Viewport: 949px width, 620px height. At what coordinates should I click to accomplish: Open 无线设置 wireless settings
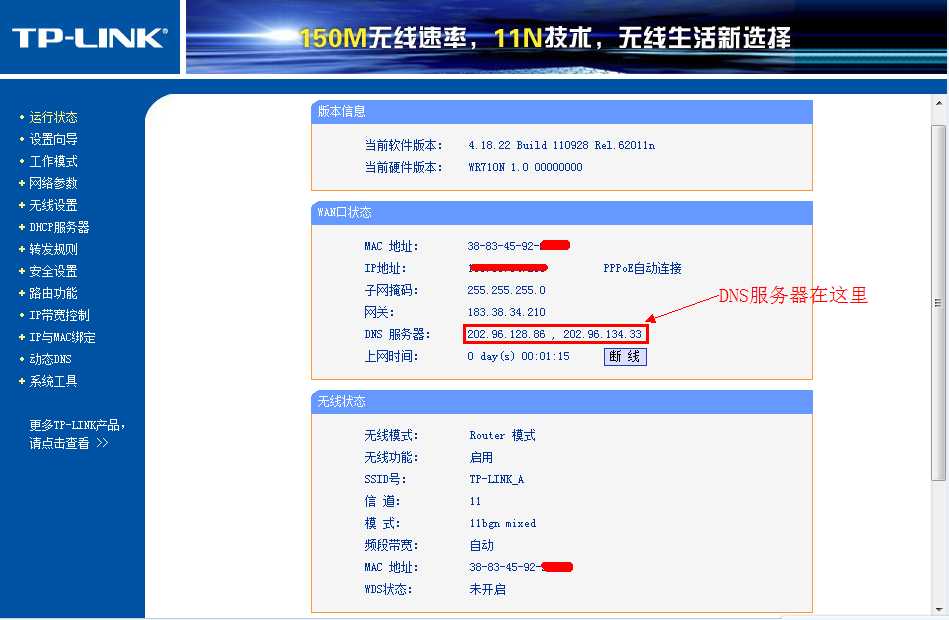click(x=55, y=205)
